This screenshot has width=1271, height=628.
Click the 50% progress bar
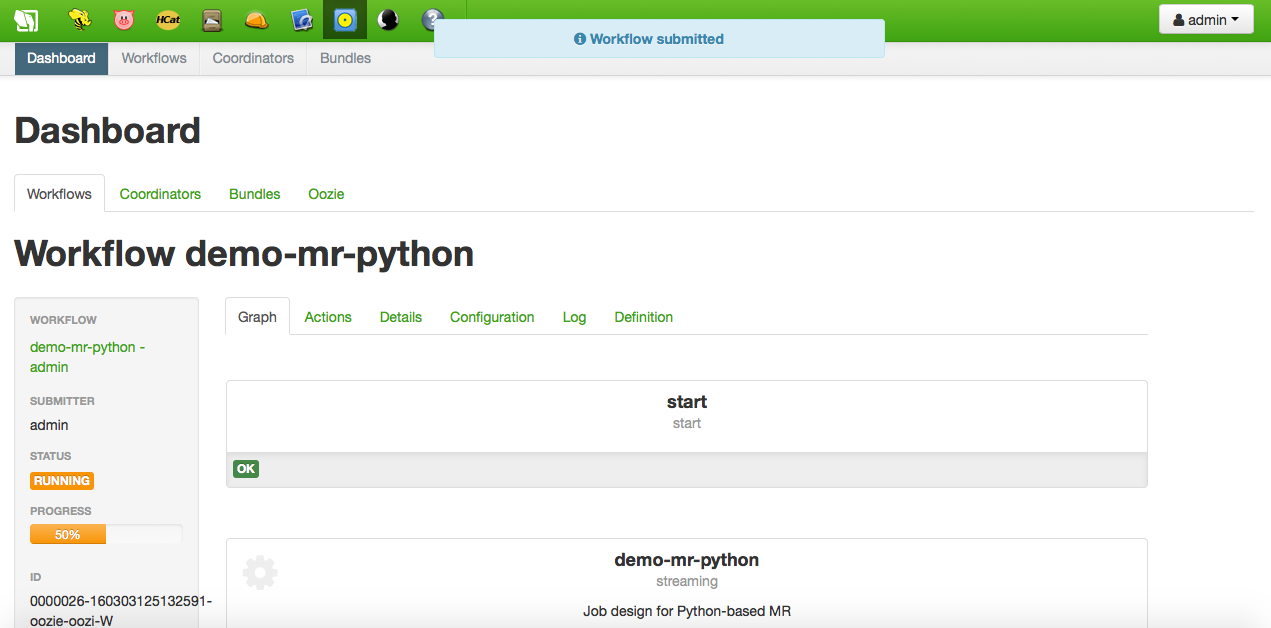pos(106,535)
